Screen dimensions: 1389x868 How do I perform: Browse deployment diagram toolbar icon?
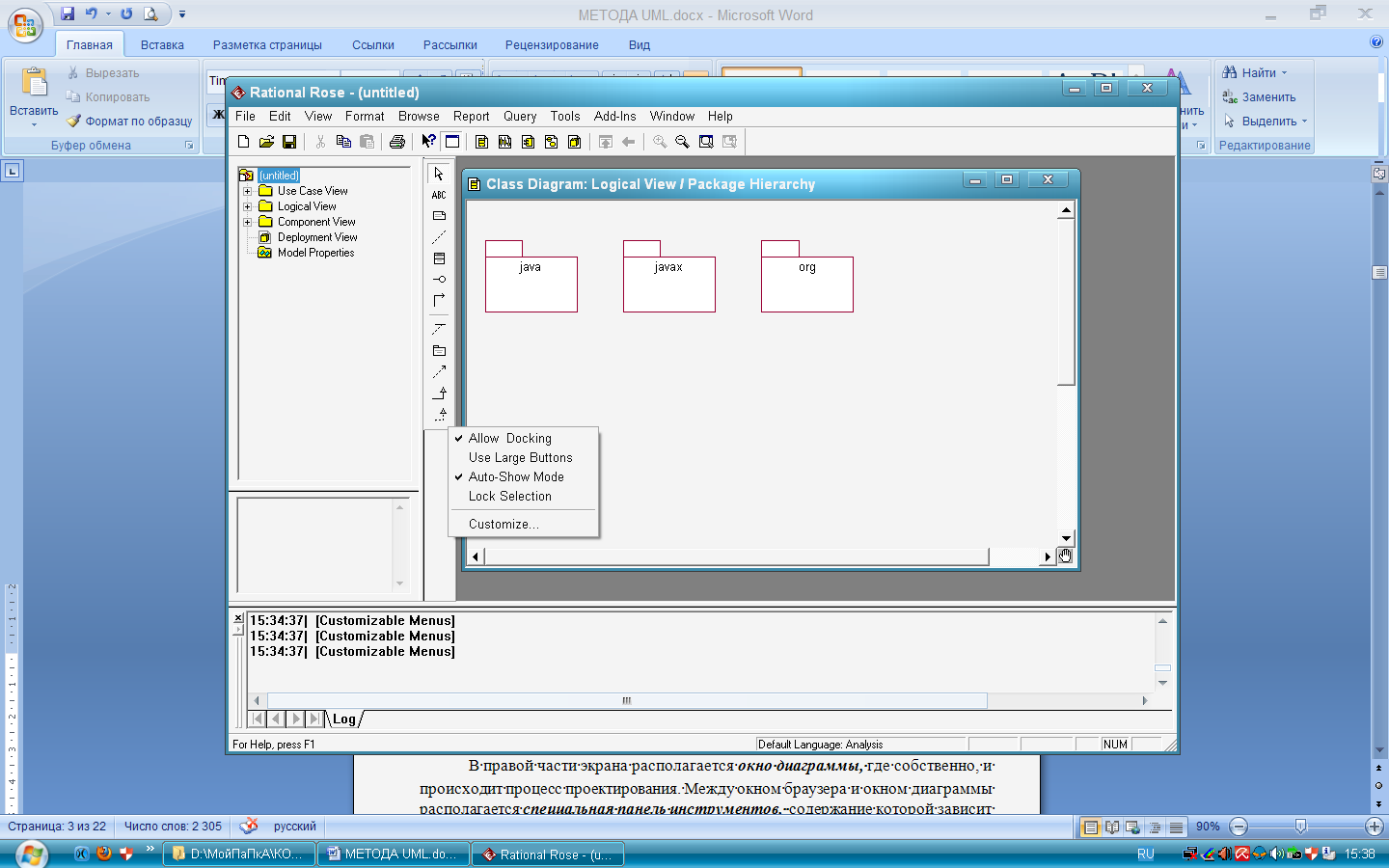(574, 142)
